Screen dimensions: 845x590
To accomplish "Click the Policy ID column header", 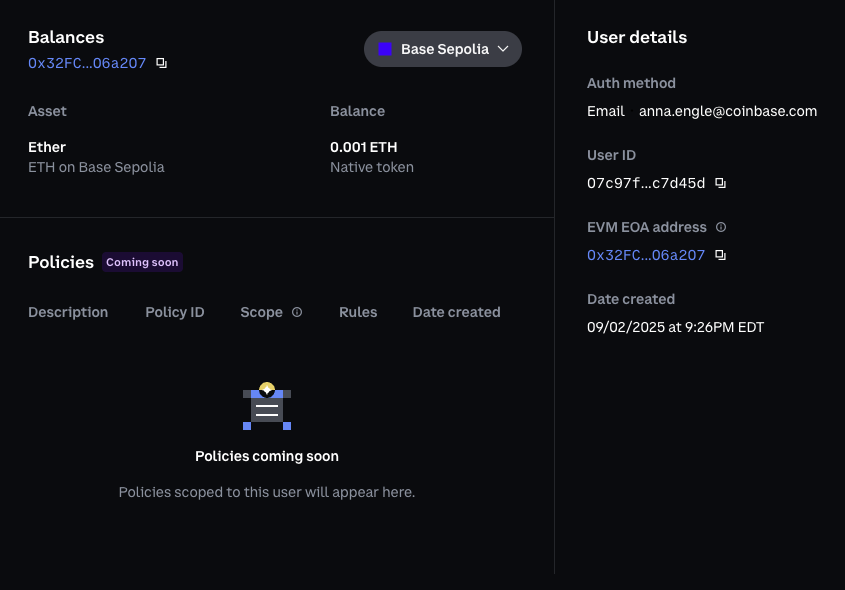I will click(x=174, y=312).
